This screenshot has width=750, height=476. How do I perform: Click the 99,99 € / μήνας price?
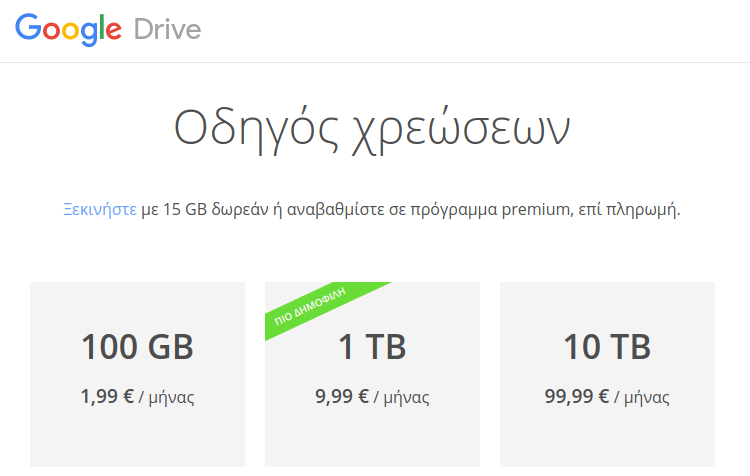tap(607, 397)
